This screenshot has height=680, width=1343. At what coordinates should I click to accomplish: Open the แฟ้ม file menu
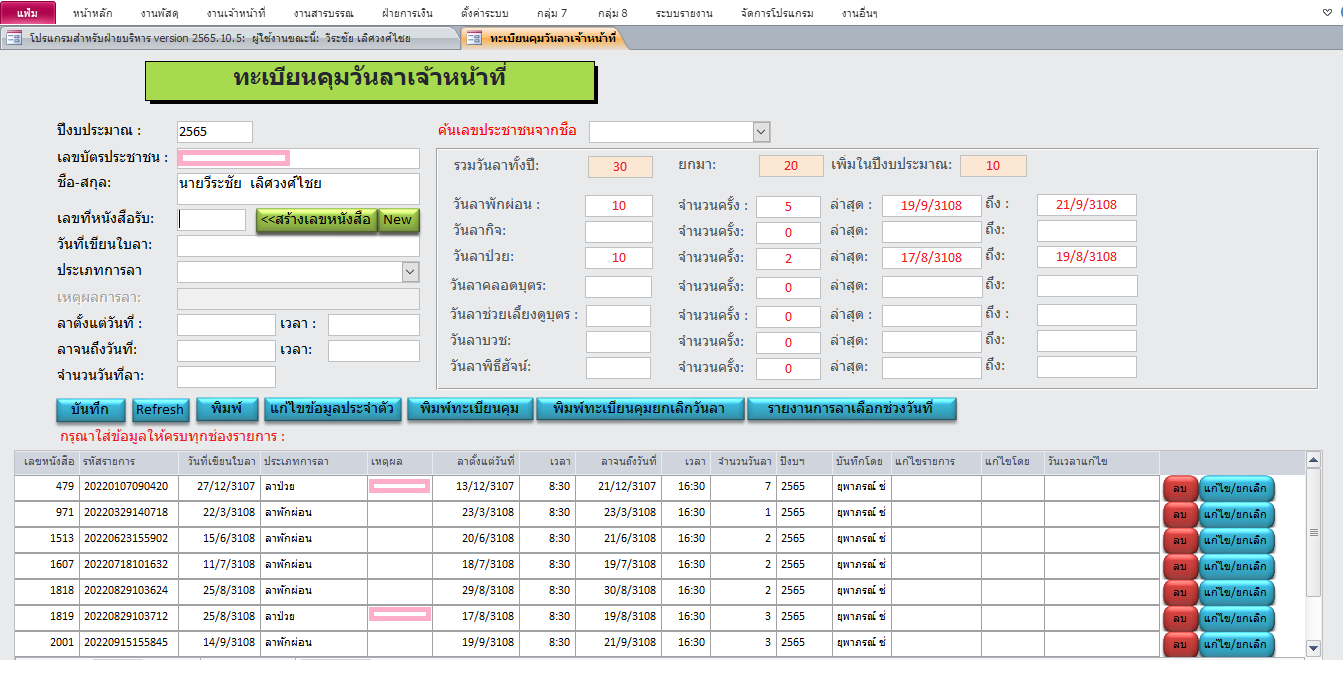point(28,13)
